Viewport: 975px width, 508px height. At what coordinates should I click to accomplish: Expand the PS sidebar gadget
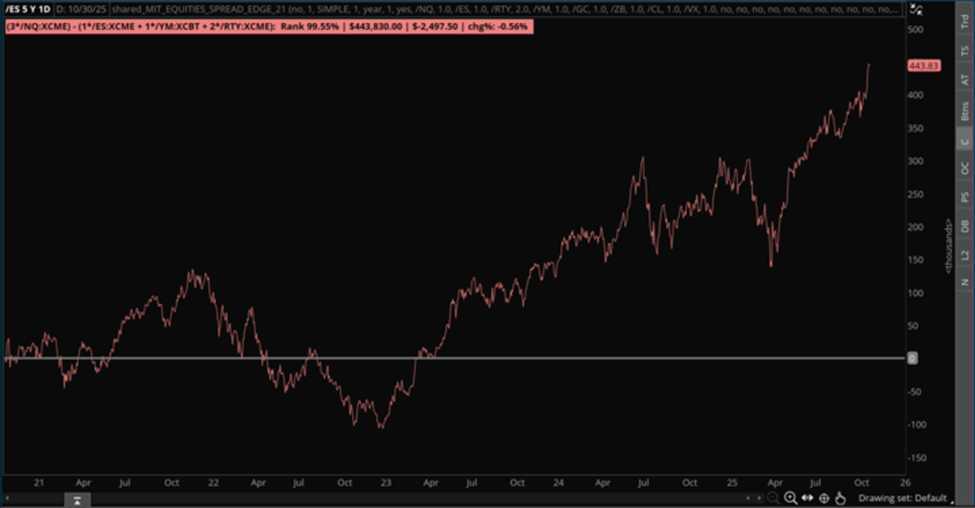[964, 198]
